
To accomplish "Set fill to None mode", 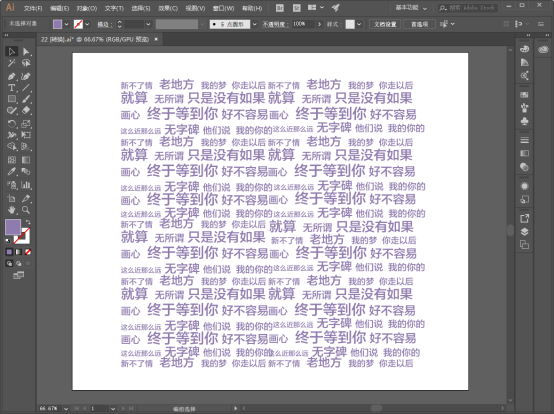I will point(28,252).
